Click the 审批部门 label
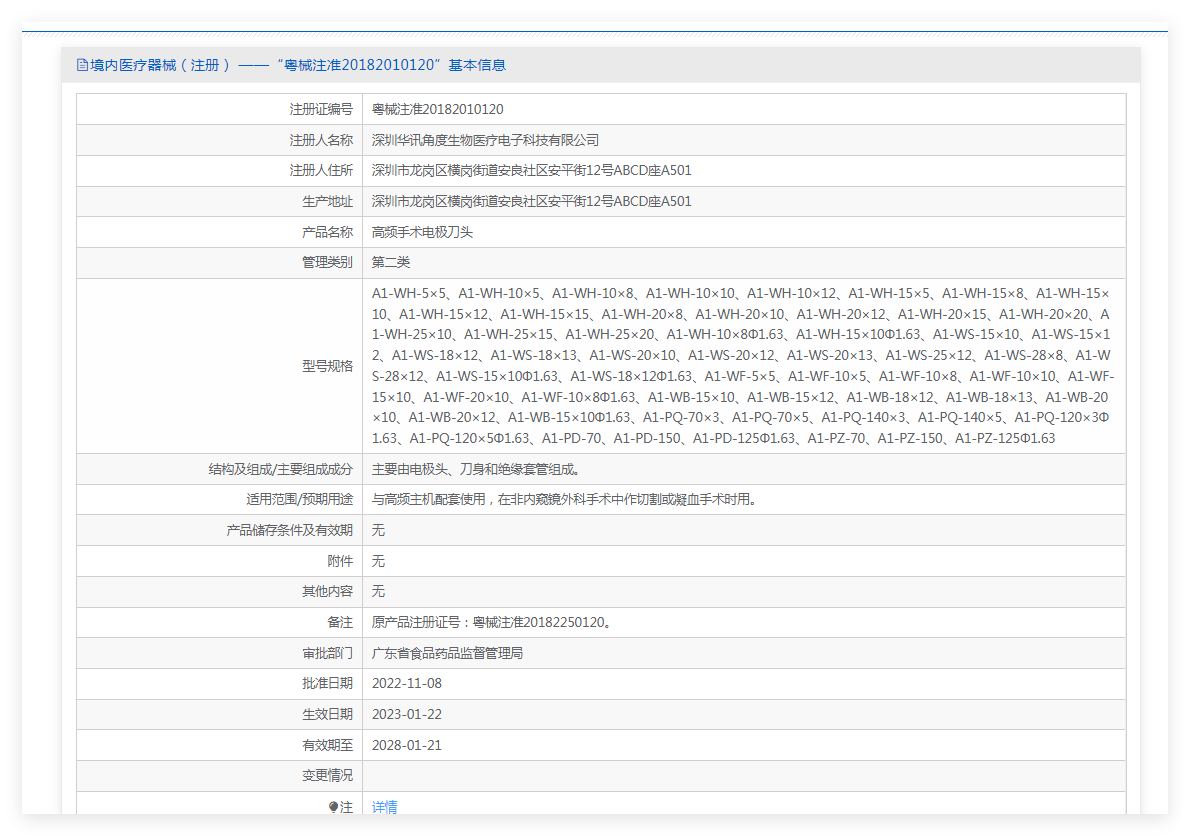 click(x=327, y=653)
